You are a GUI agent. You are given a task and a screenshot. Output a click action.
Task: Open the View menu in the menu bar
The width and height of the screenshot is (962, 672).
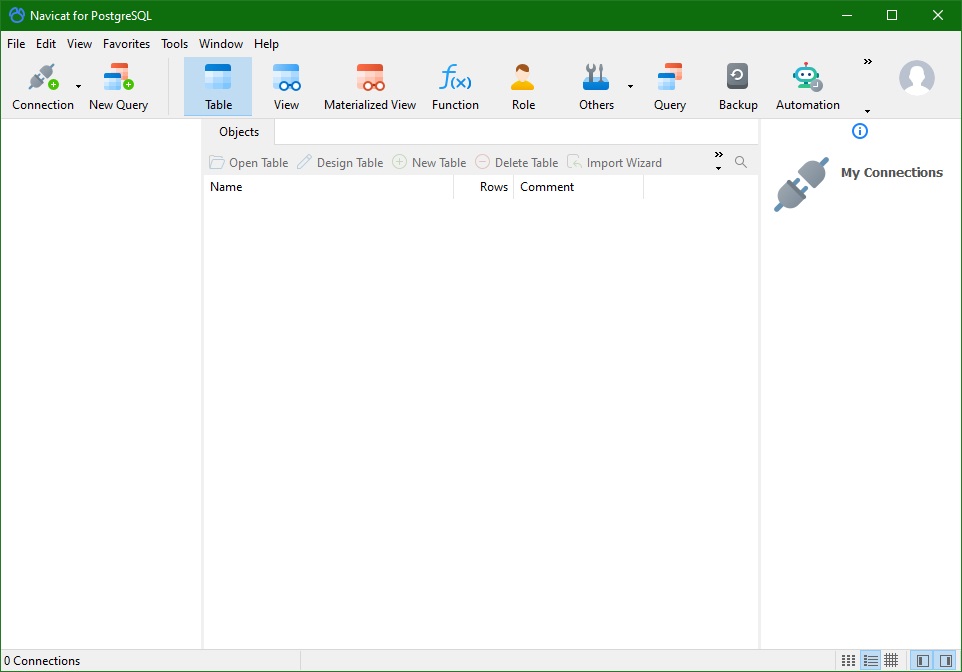pos(79,44)
